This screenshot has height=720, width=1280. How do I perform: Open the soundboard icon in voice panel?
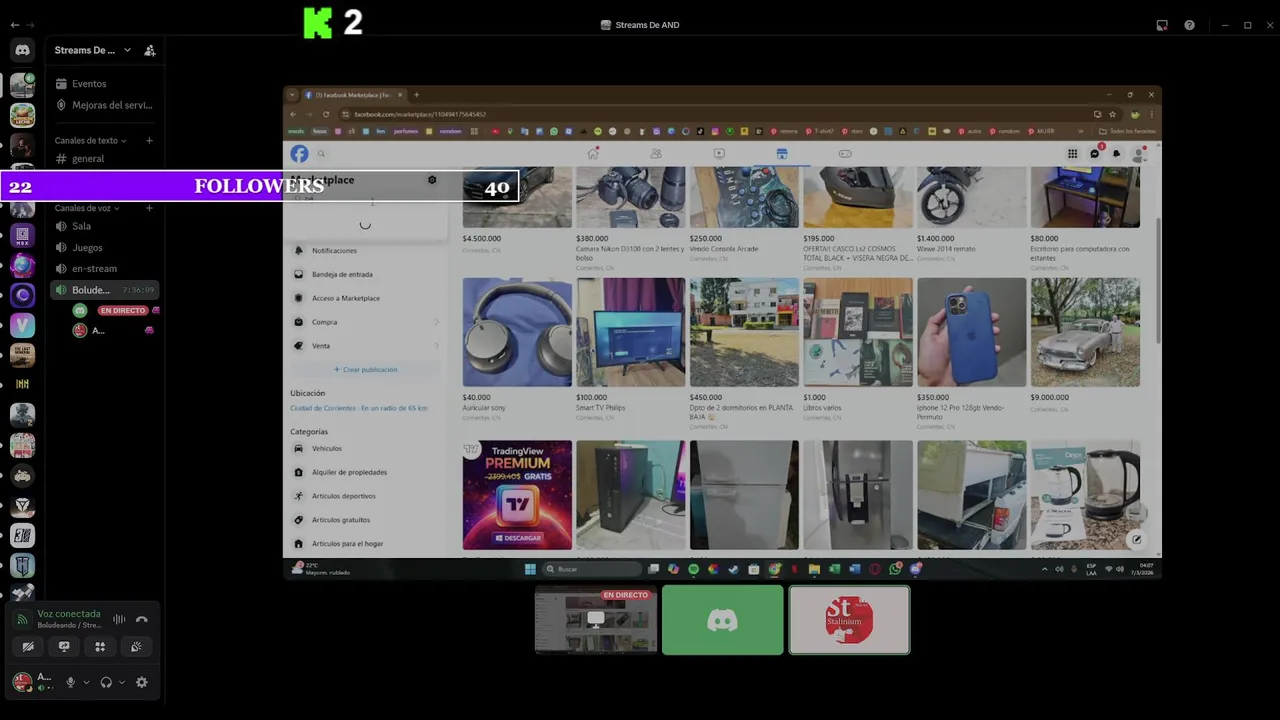point(136,647)
